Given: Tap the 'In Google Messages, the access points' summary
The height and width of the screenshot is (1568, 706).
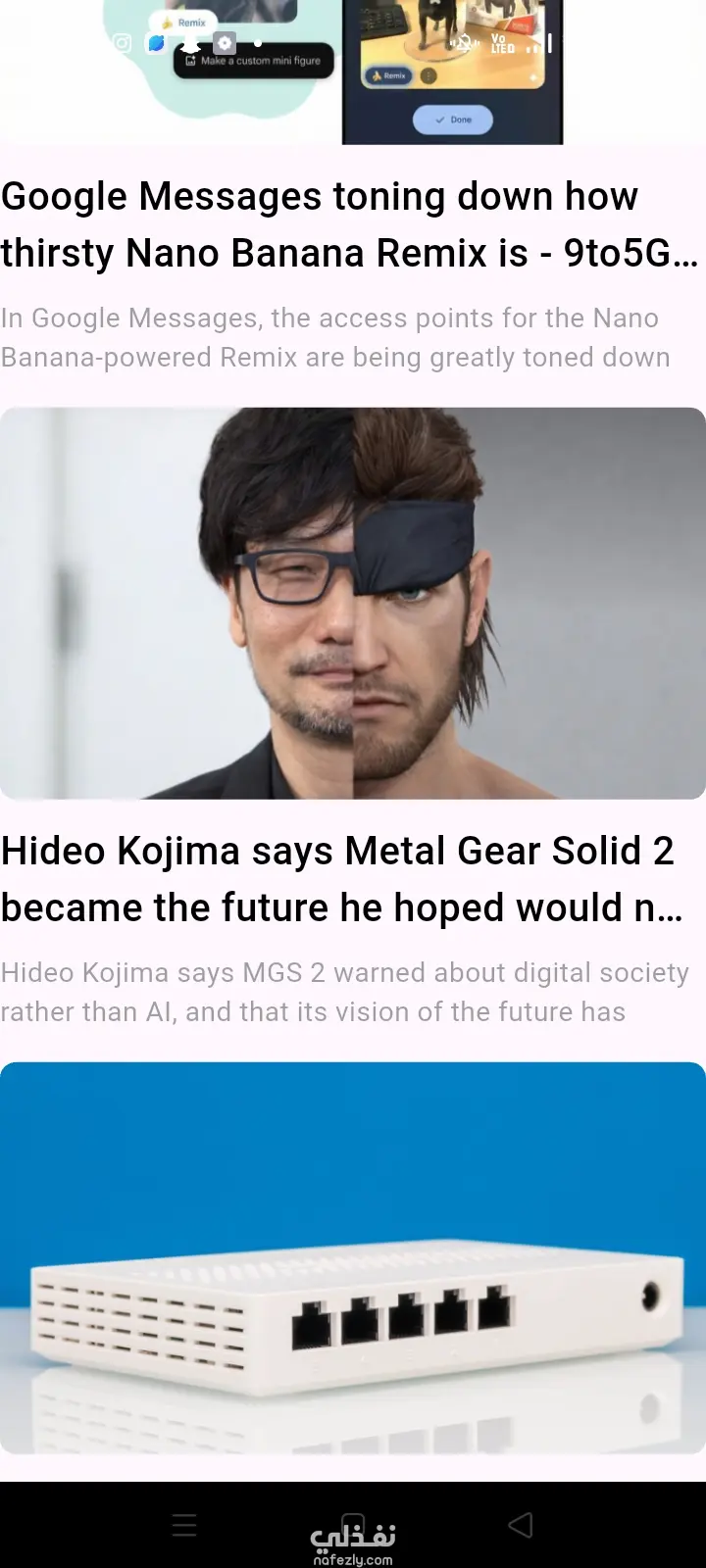Looking at the screenshot, I should pos(335,337).
